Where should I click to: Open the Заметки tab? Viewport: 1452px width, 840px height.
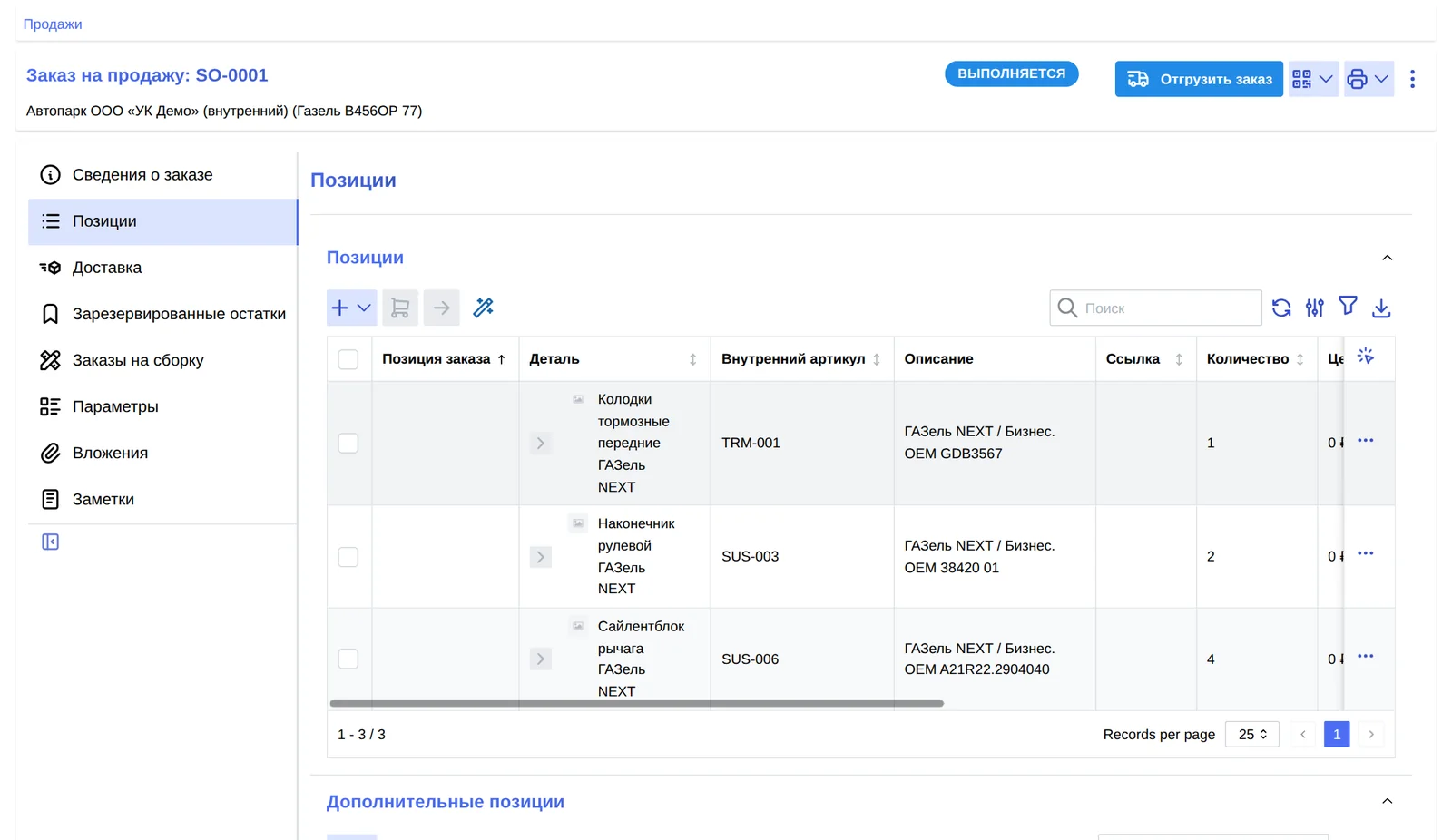[162, 499]
